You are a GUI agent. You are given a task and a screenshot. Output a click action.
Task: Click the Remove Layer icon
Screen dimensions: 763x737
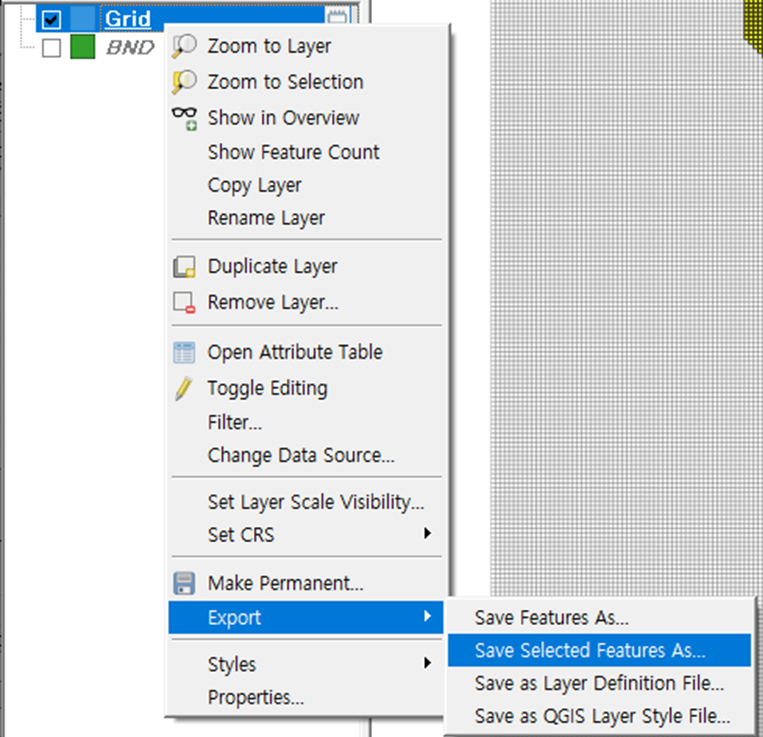[184, 302]
